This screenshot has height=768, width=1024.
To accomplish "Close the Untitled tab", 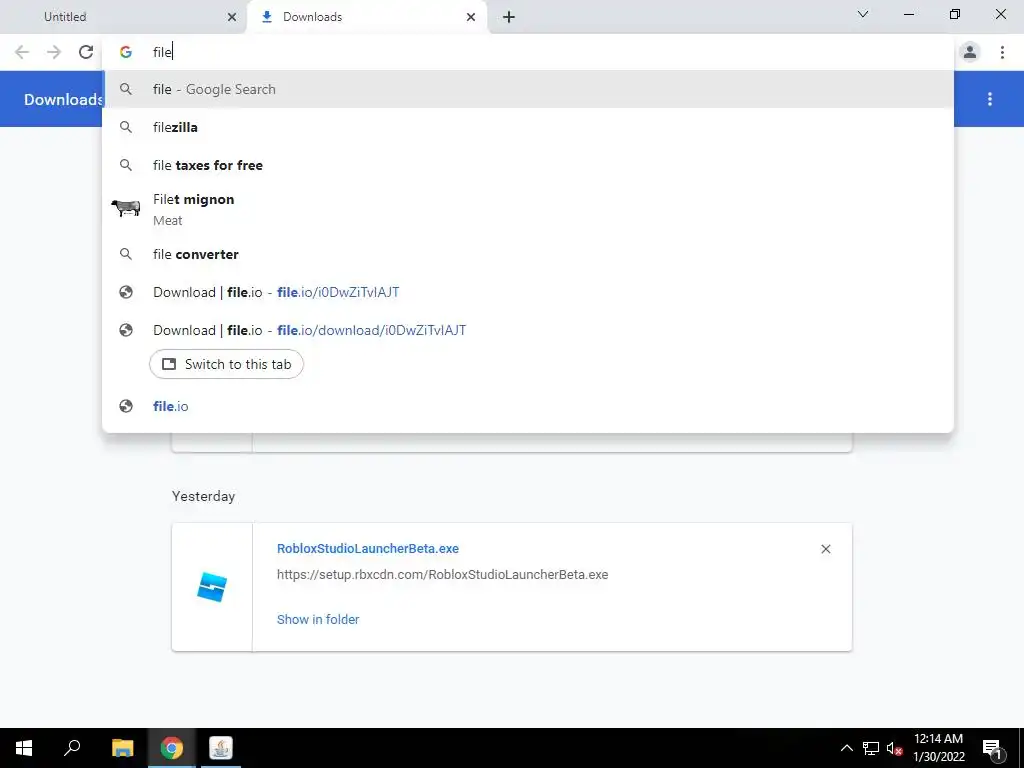I will 232,17.
